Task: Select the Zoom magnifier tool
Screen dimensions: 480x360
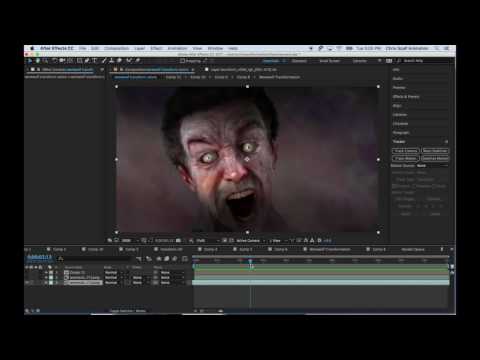Action: 45,61
